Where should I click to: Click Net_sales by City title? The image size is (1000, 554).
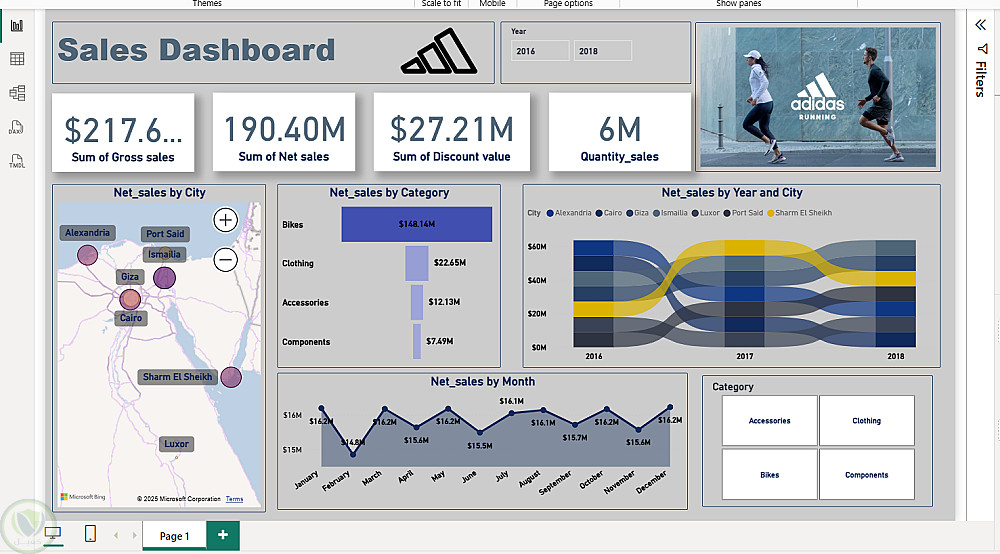(159, 193)
